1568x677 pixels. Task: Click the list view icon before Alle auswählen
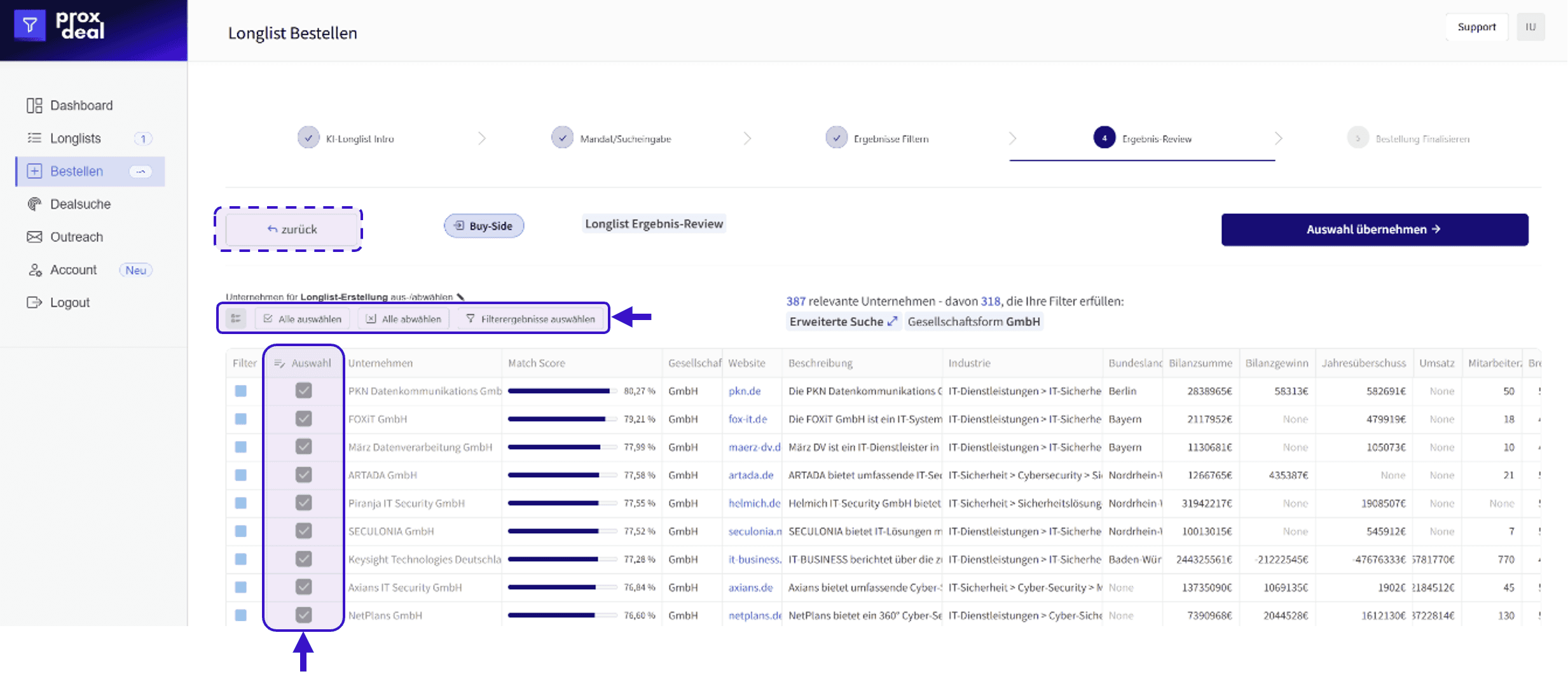tap(236, 319)
